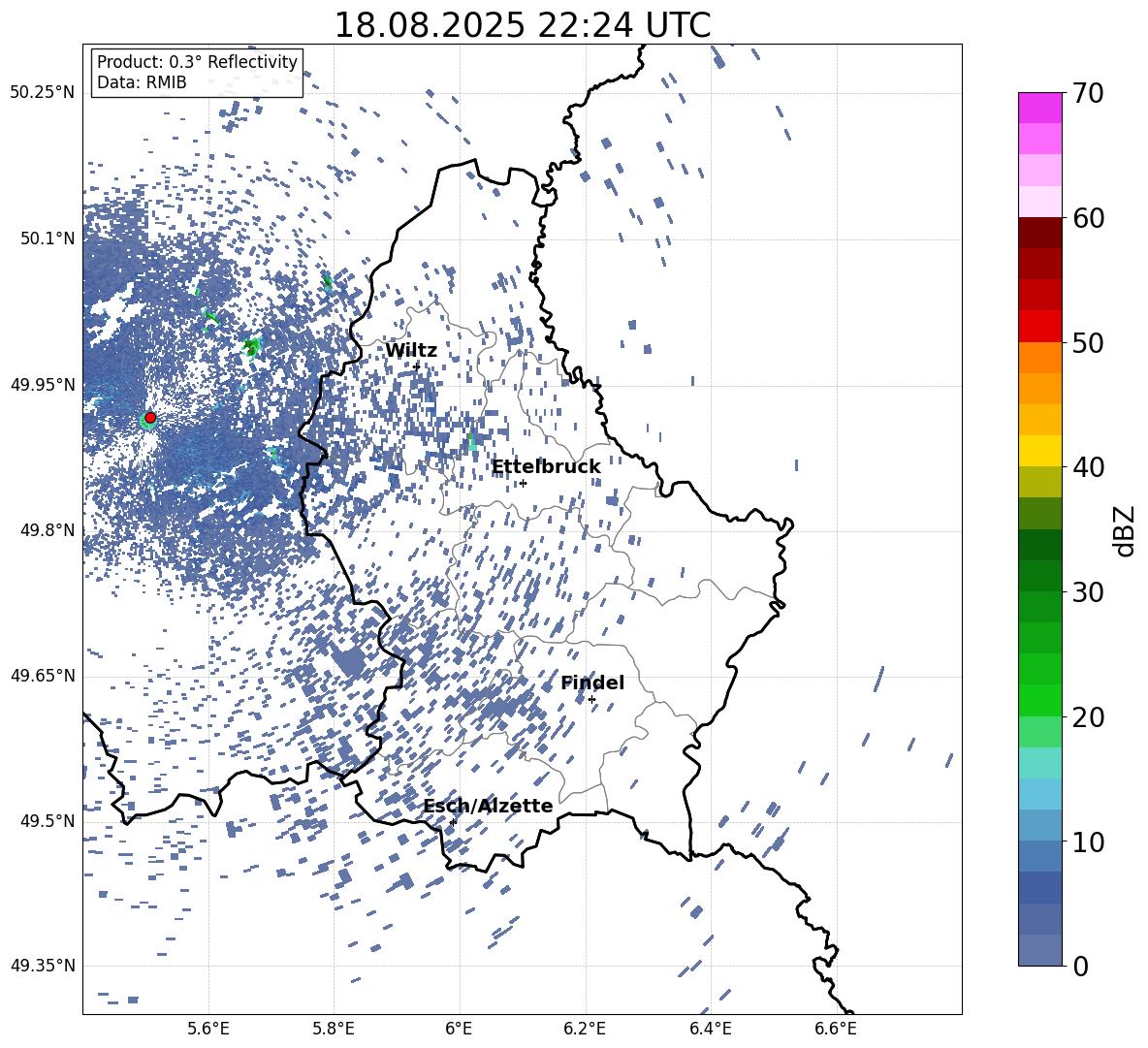Click the colorbar '50' tick label
Viewport: 1148px width, 1048px height.
point(1088,343)
